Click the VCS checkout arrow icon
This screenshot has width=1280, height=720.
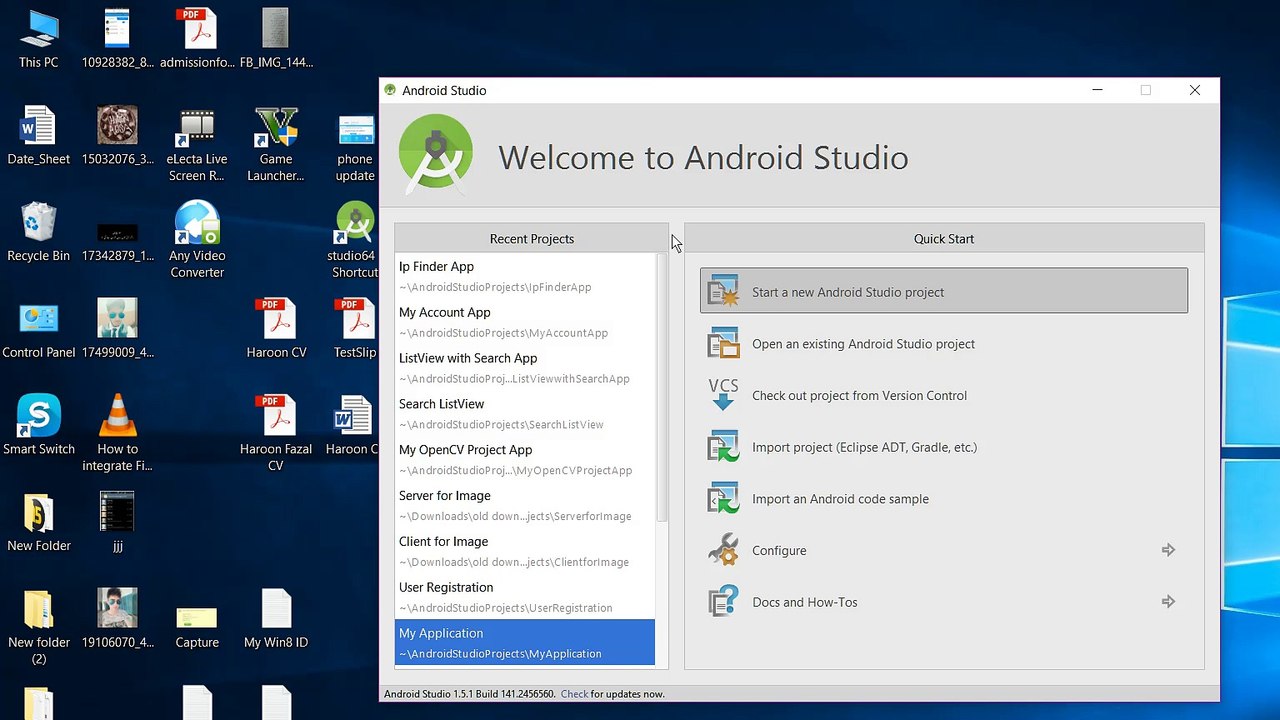click(x=723, y=395)
